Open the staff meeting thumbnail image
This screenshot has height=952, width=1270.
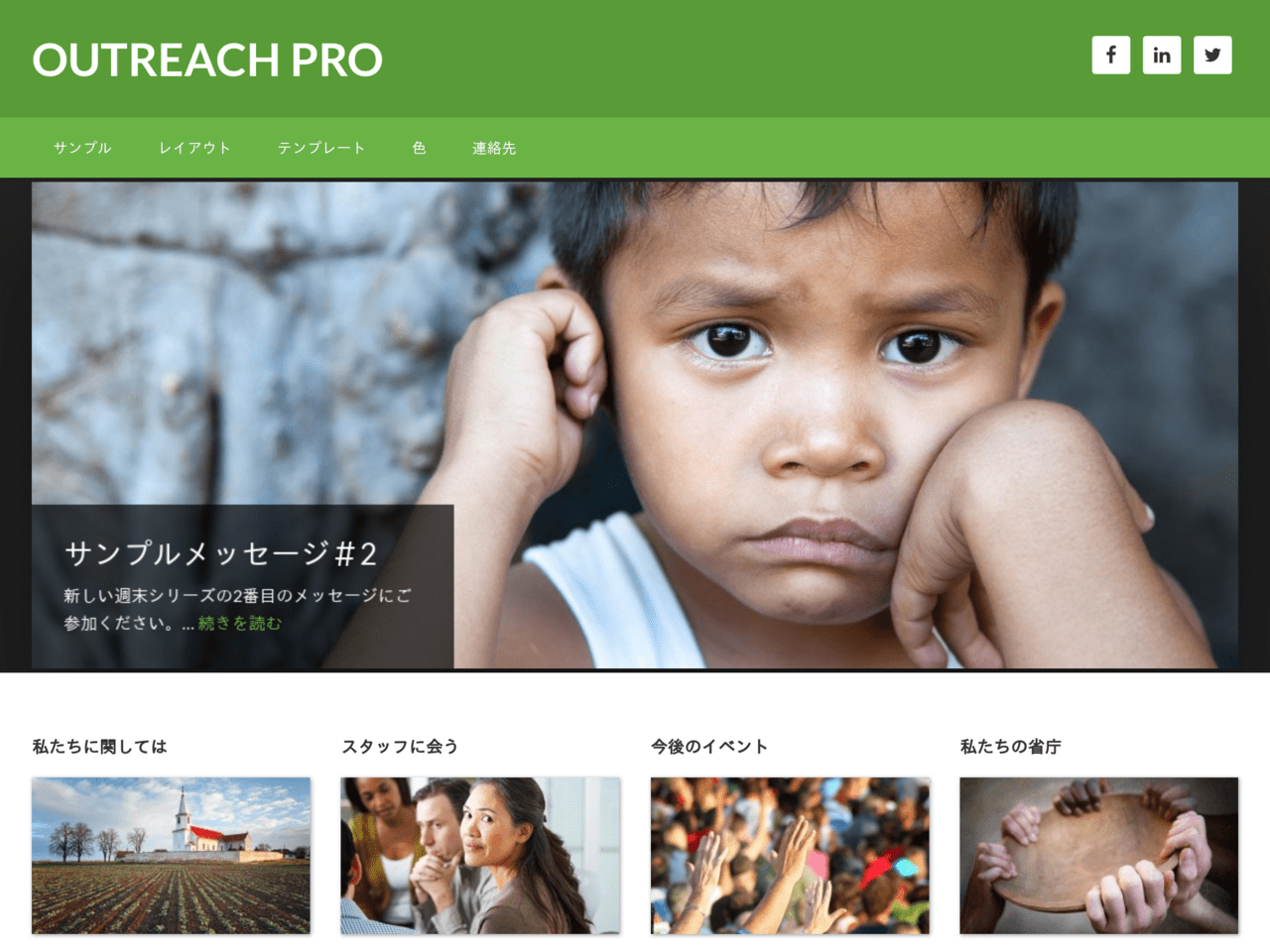coord(480,856)
